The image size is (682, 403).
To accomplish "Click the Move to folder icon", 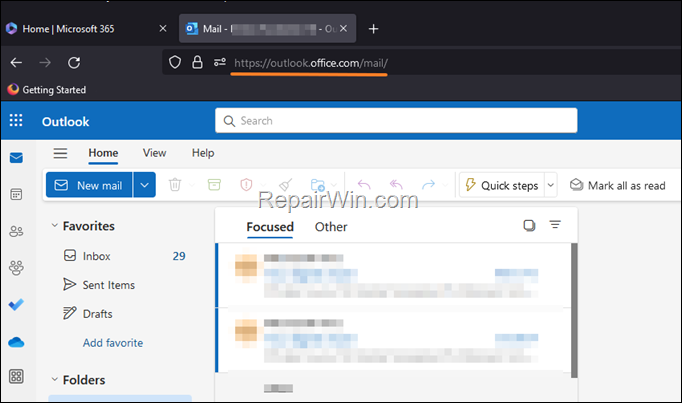I will pyautogui.click(x=318, y=185).
